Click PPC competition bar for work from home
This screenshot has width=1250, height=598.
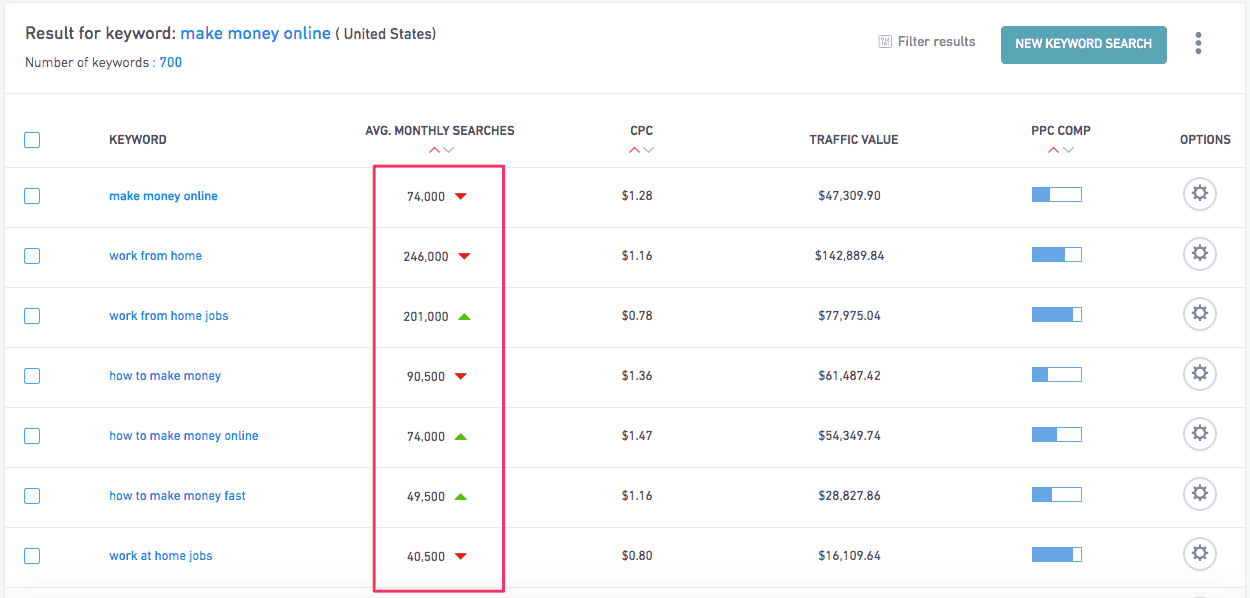(x=1056, y=256)
